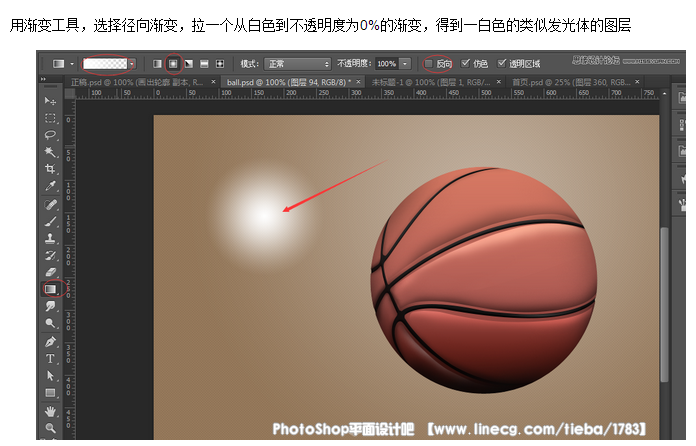Expand the toolbox double-arrow toggle

click(43, 79)
